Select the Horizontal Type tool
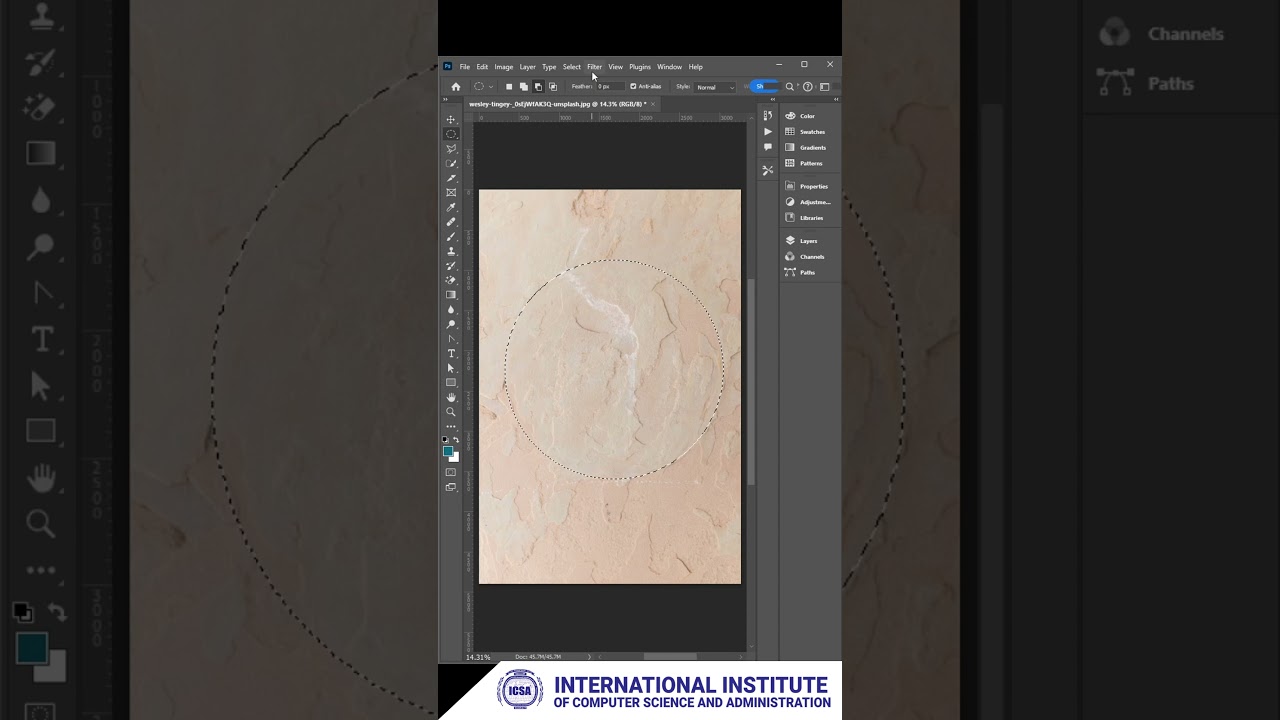Screen dimensions: 1280x720 click(451, 353)
